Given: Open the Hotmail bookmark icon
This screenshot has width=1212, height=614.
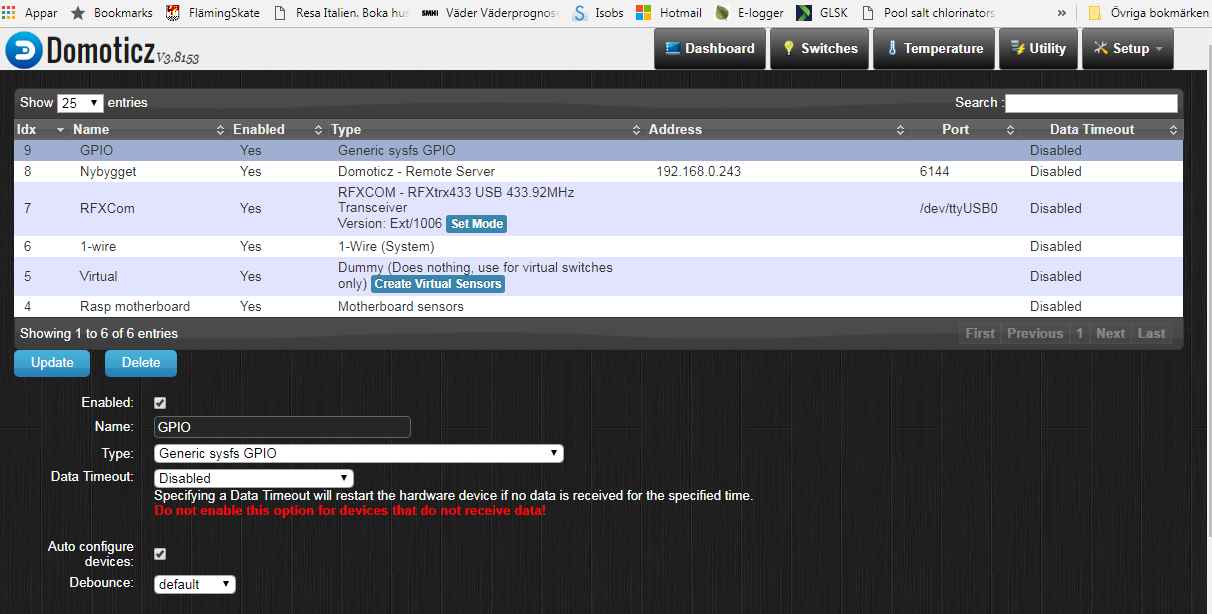Looking at the screenshot, I should click(644, 14).
